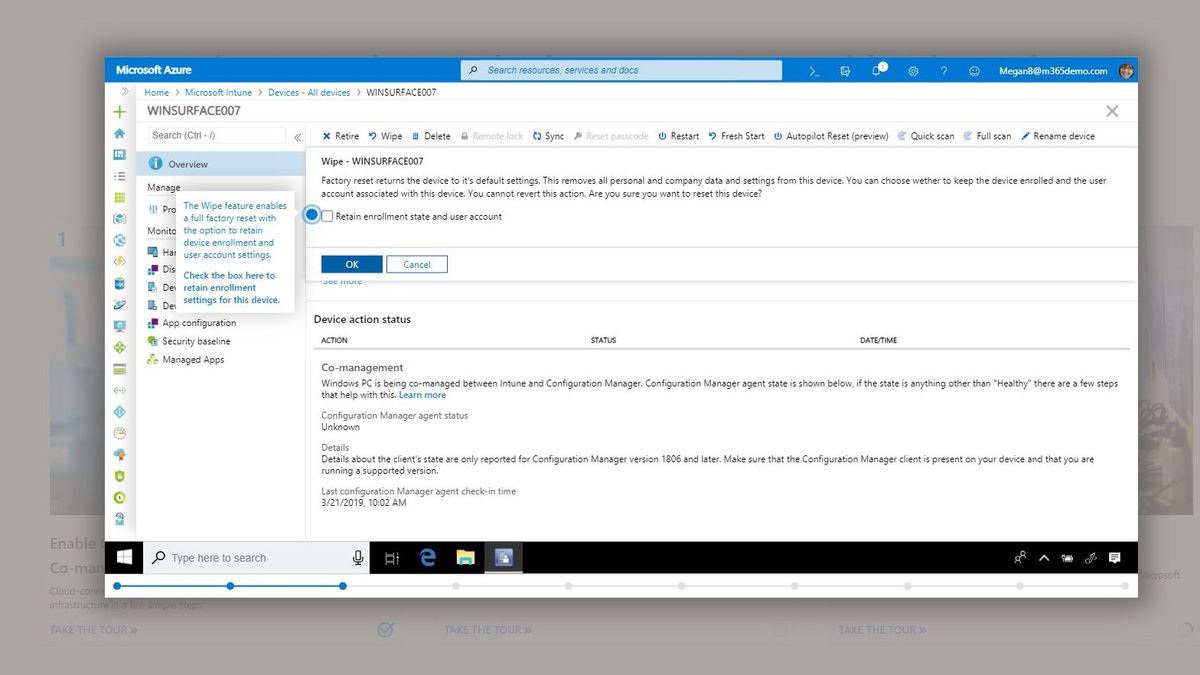Click the notifications bell icon
Image resolution: width=1200 pixels, height=675 pixels.
tap(877, 70)
